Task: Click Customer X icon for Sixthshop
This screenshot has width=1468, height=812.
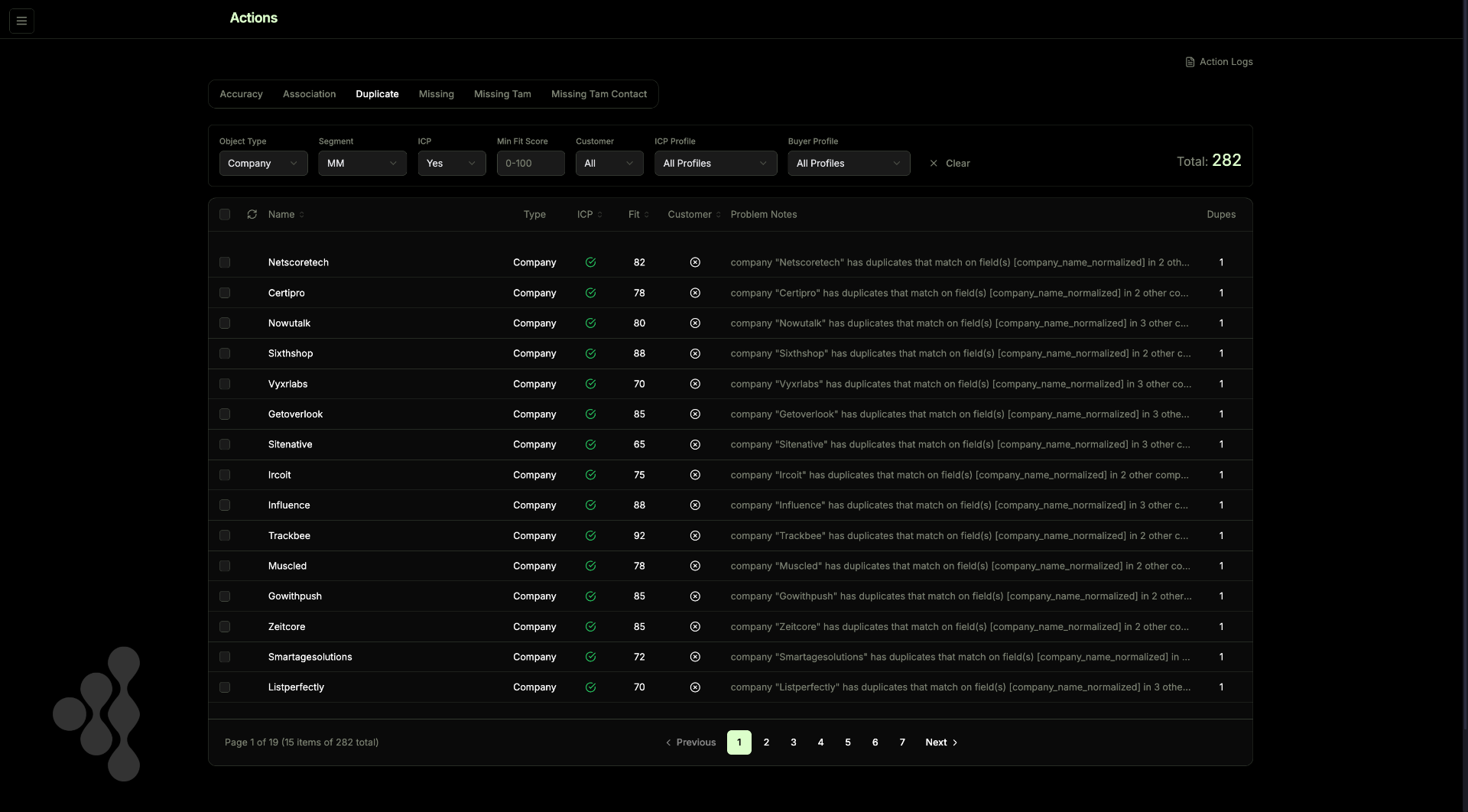Action: [x=695, y=353]
